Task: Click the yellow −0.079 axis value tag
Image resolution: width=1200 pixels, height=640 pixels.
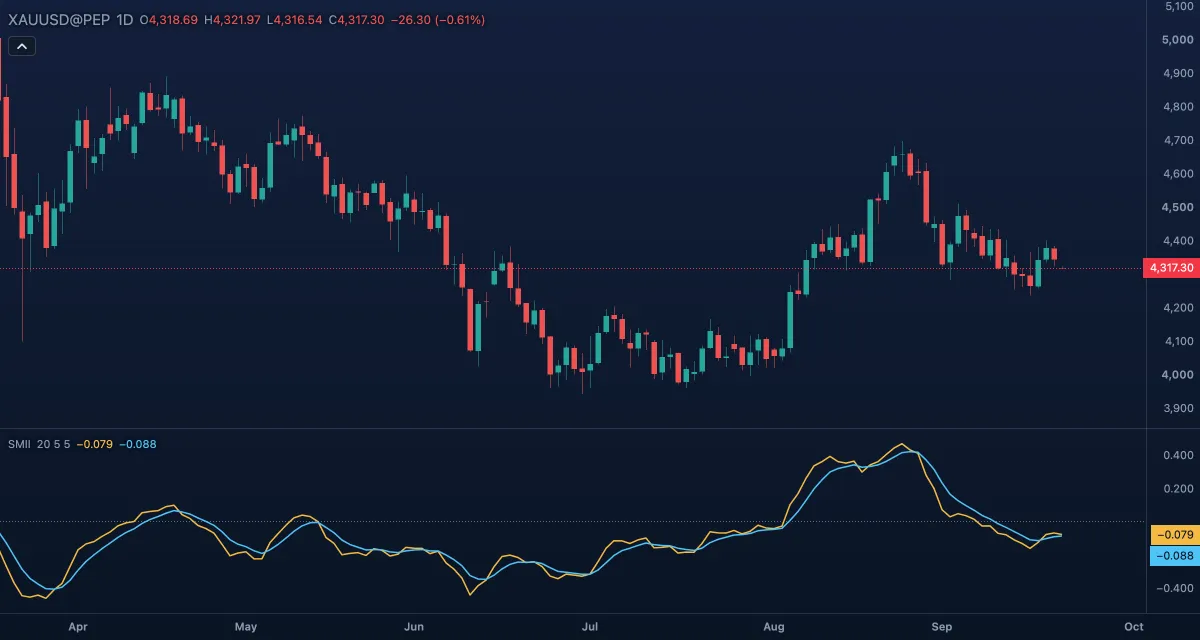Action: (x=1173, y=535)
